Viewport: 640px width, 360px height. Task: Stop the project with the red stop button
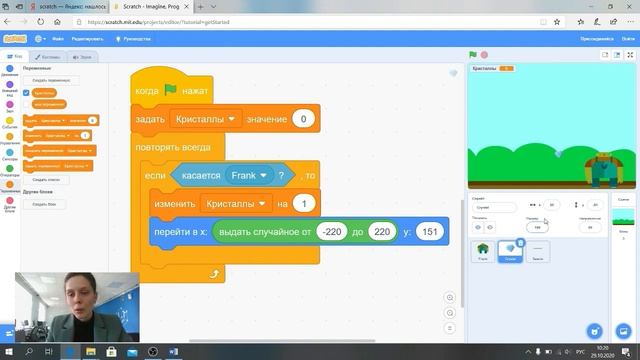point(484,55)
